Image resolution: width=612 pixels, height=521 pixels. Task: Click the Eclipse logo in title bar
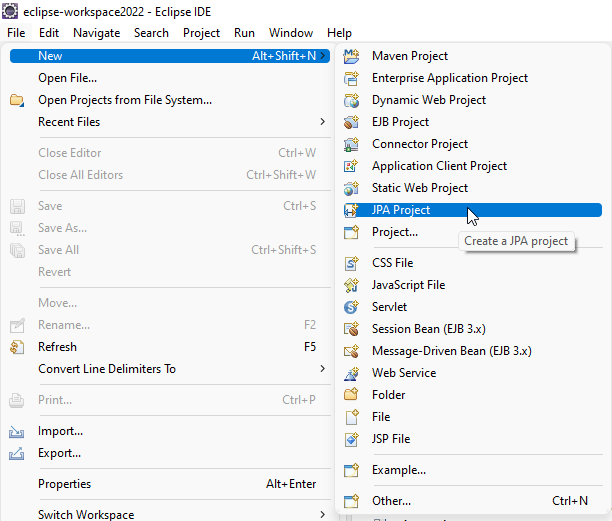pyautogui.click(x=10, y=11)
